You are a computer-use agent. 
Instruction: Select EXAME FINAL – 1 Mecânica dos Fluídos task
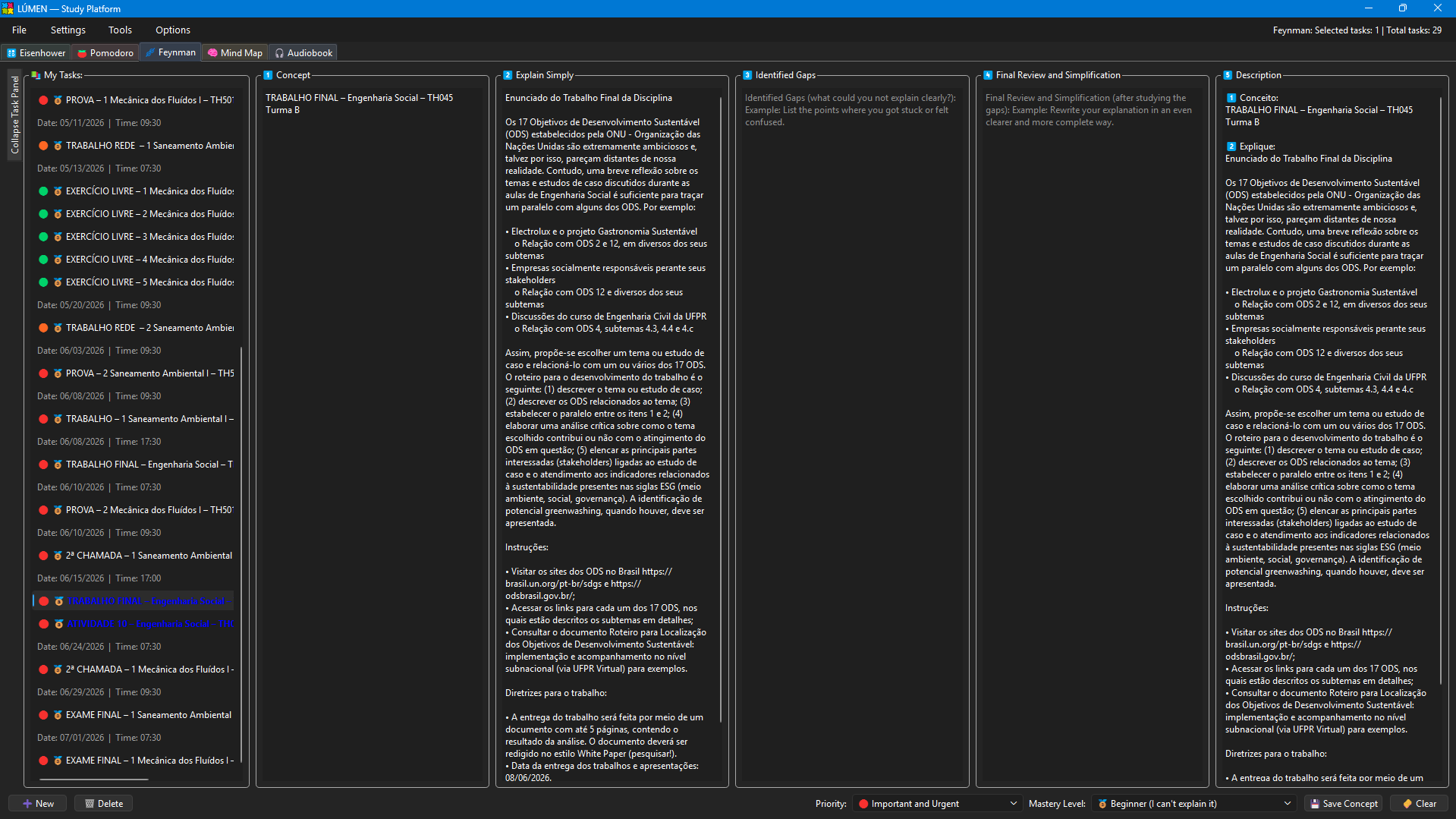[x=135, y=761]
